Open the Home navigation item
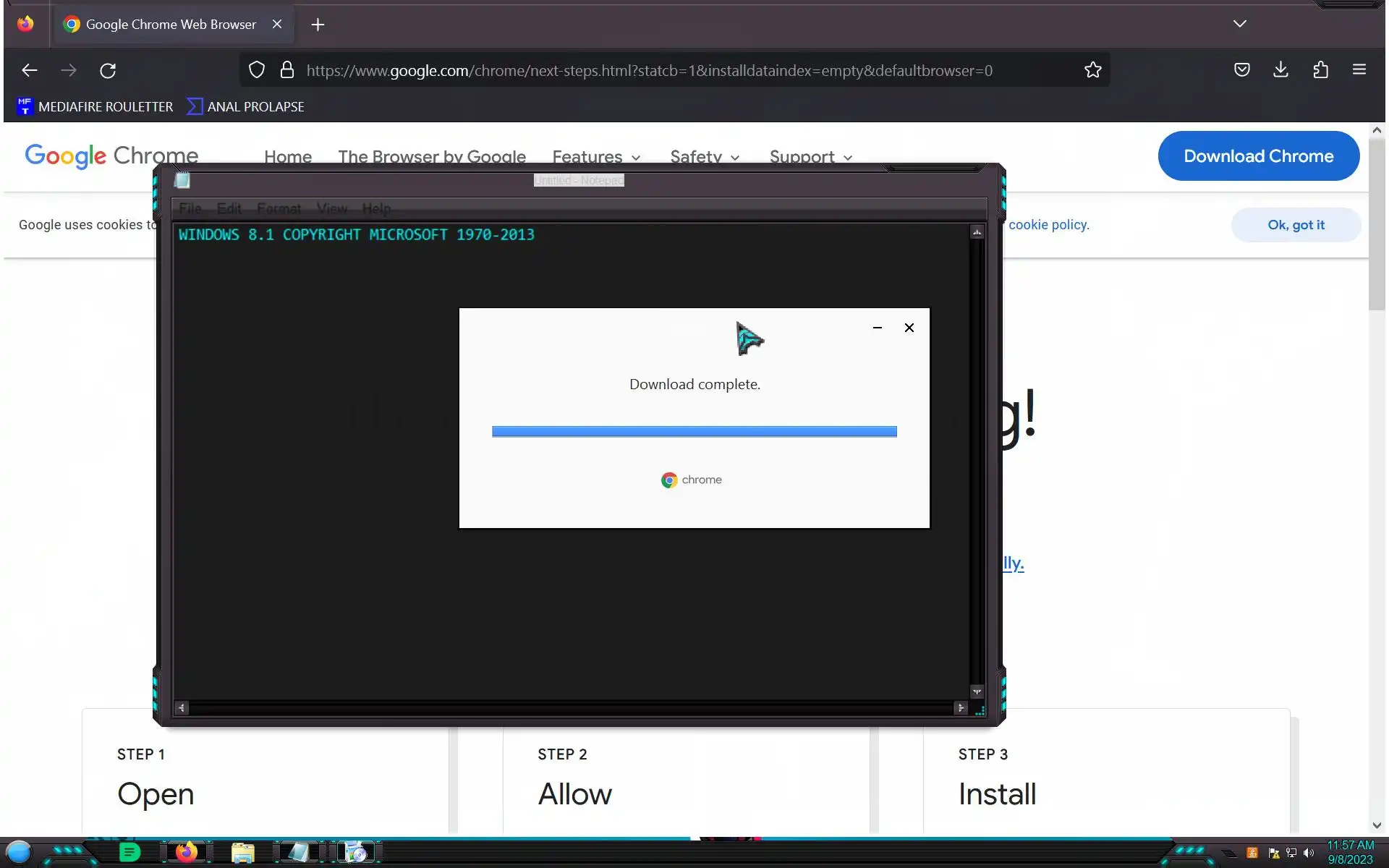 click(287, 157)
